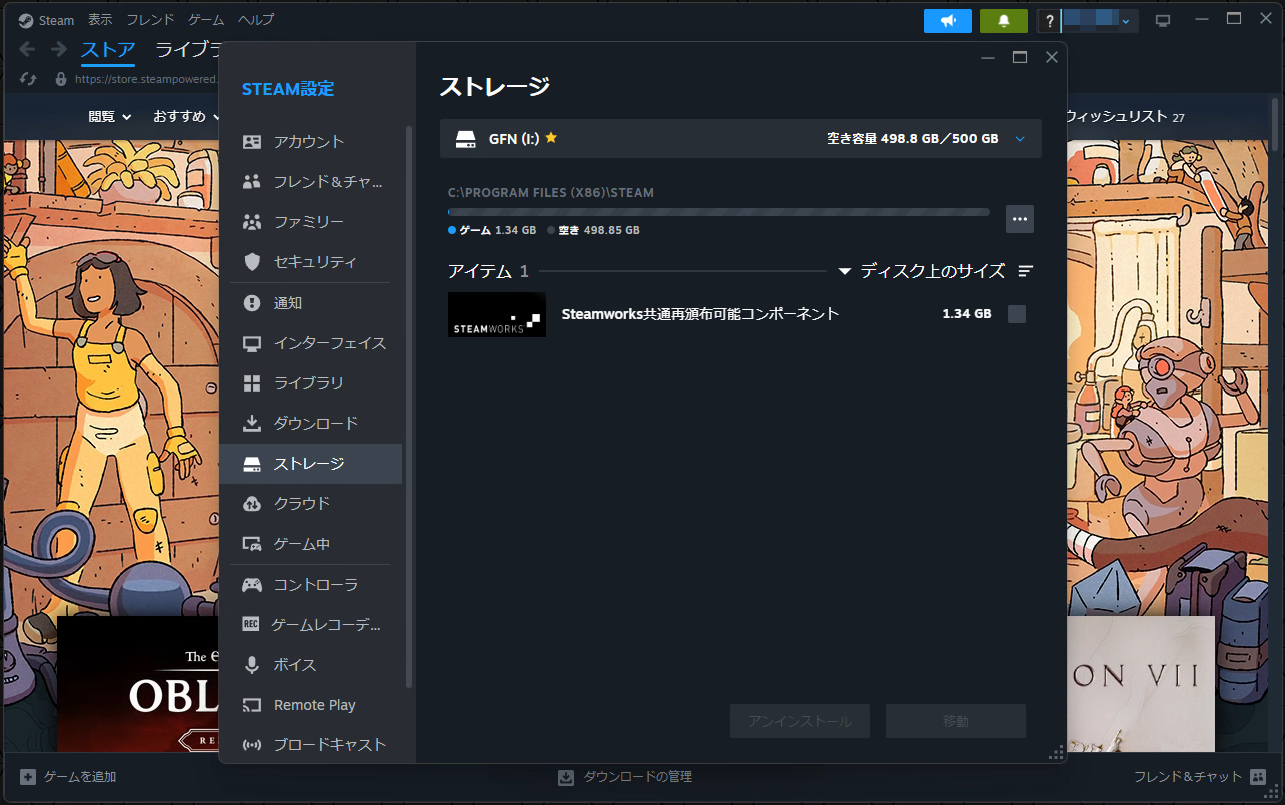Check the Steamworks共通再頒布可能コンポーネント checkbox
1285x805 pixels.
[1016, 313]
